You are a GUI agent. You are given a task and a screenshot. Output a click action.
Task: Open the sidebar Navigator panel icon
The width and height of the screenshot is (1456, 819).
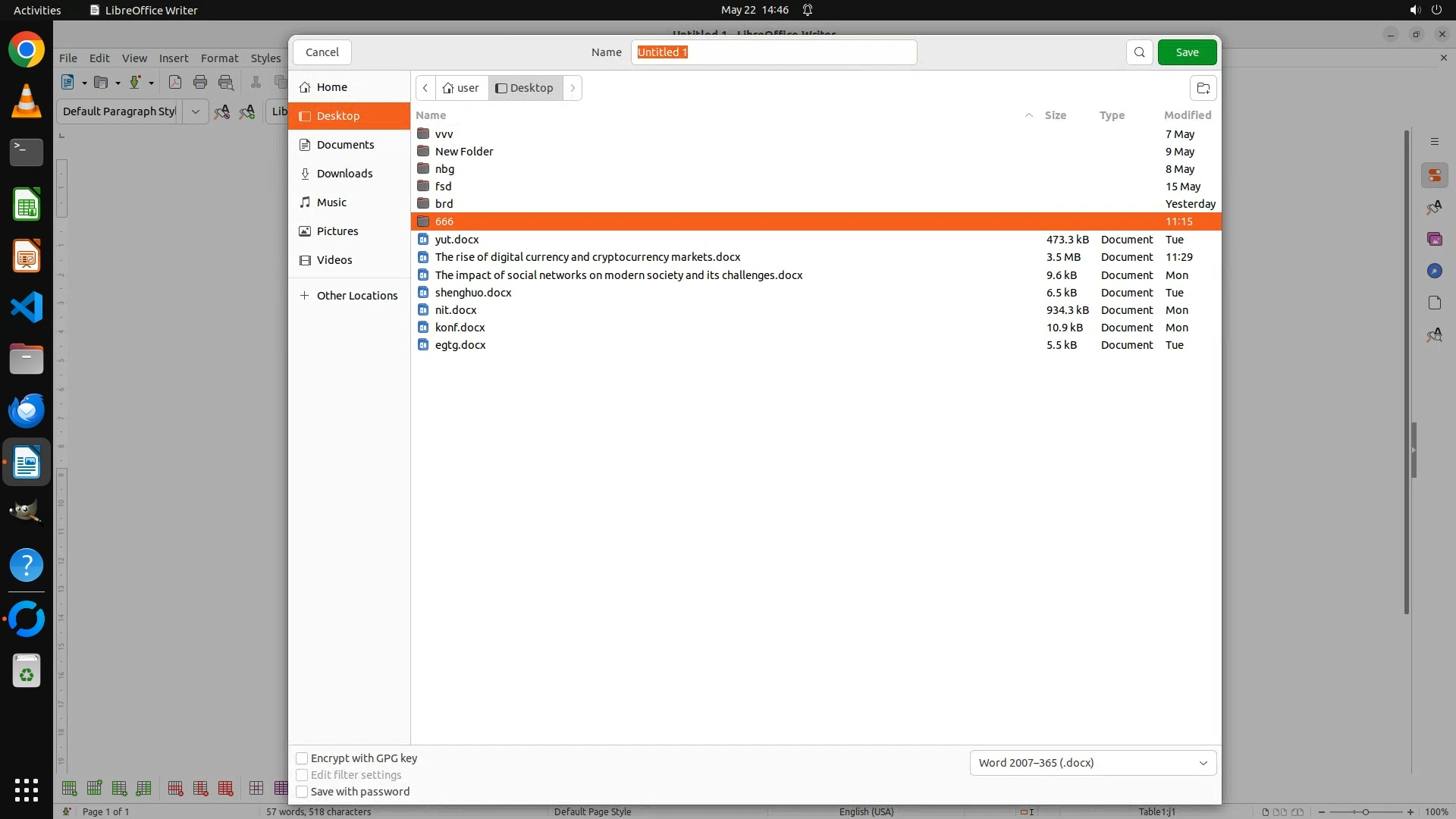[x=1434, y=271]
